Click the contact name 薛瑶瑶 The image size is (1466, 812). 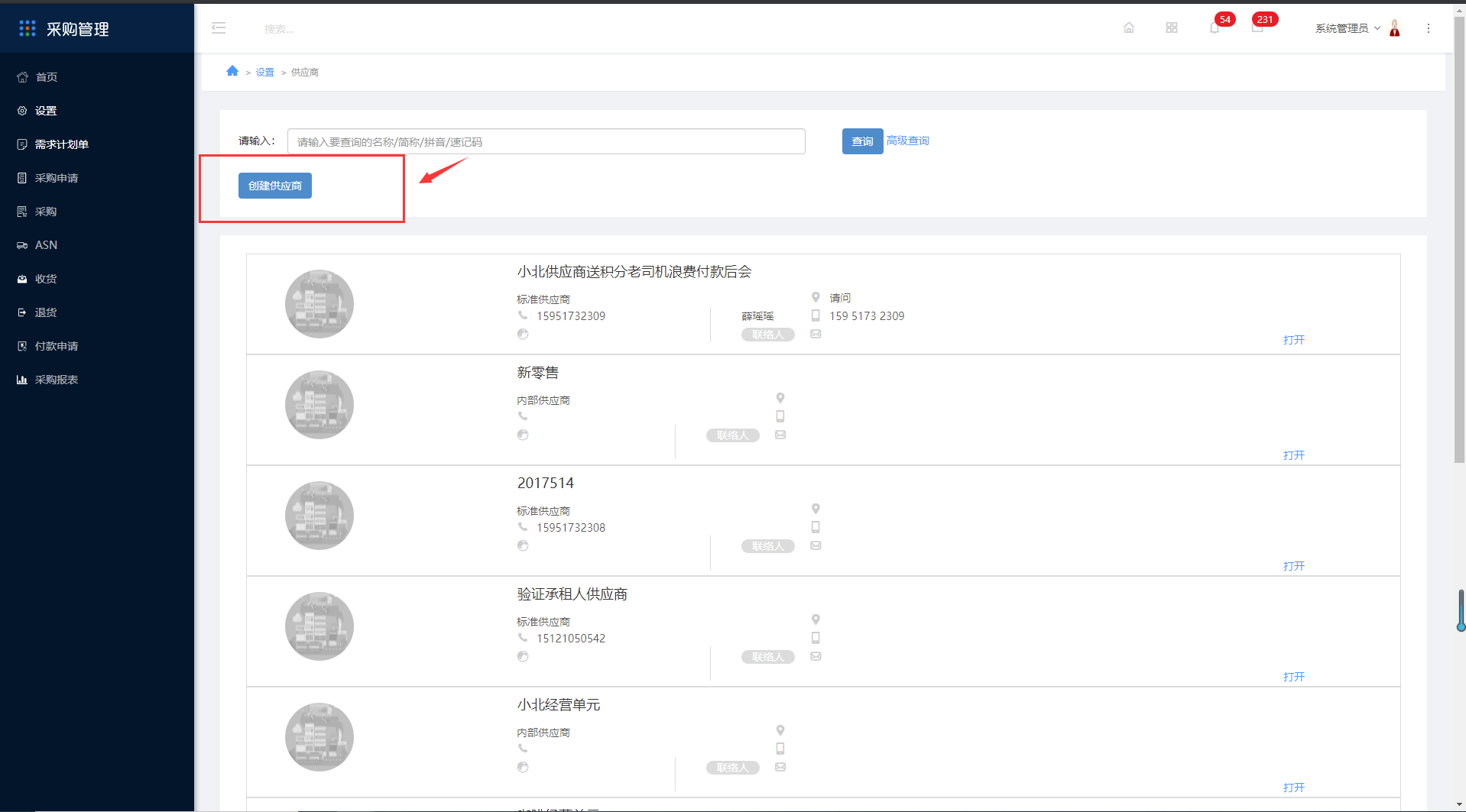coord(757,316)
